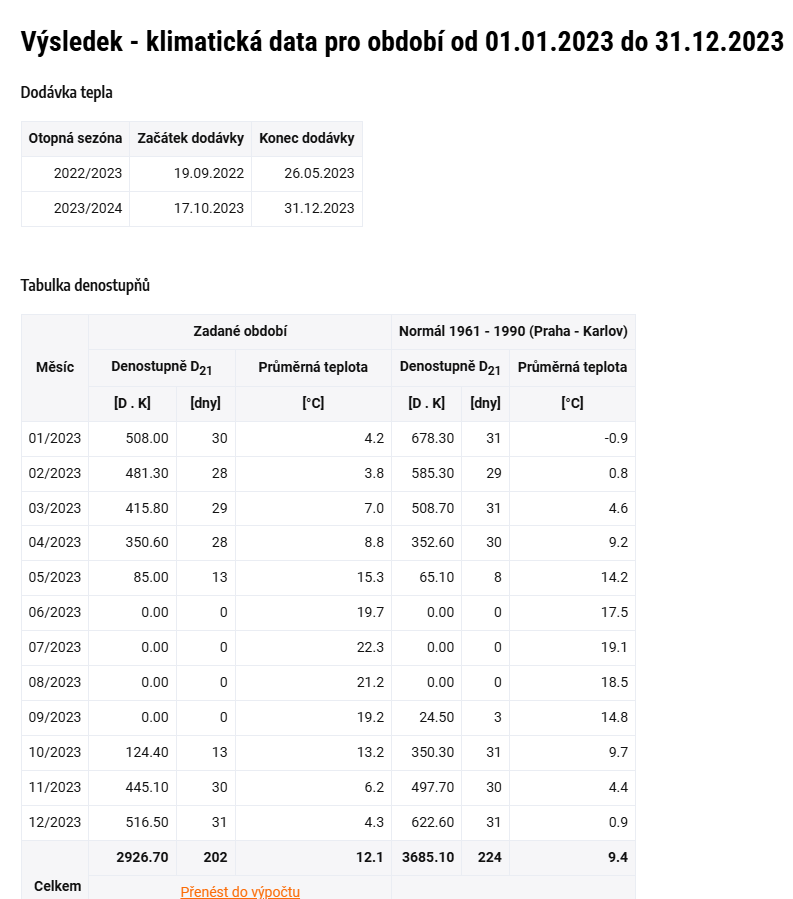This screenshot has width=793, height=899.
Task: Select the 2023/2024 heating season cell
Action: click(x=88, y=208)
